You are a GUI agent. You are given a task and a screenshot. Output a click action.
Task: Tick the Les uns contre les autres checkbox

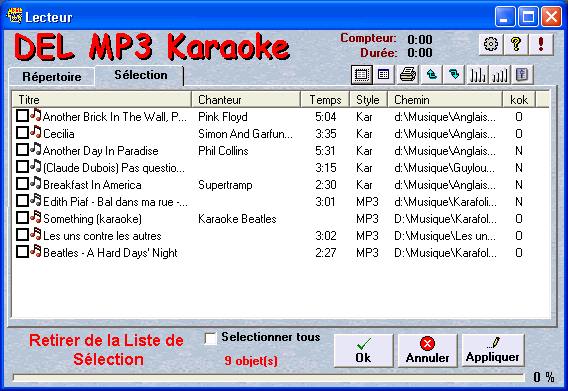click(x=22, y=235)
